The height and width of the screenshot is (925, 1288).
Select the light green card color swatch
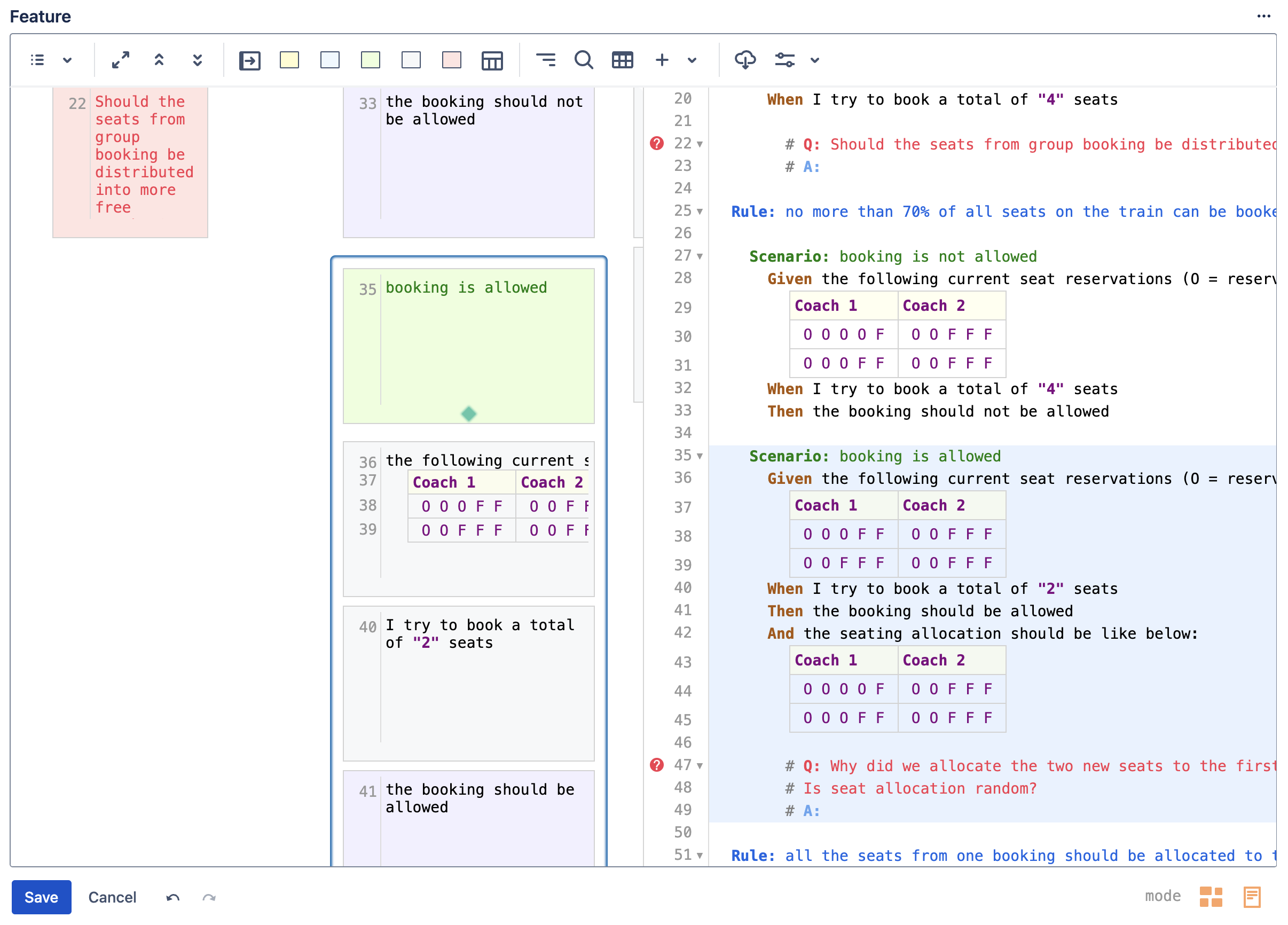coord(370,60)
